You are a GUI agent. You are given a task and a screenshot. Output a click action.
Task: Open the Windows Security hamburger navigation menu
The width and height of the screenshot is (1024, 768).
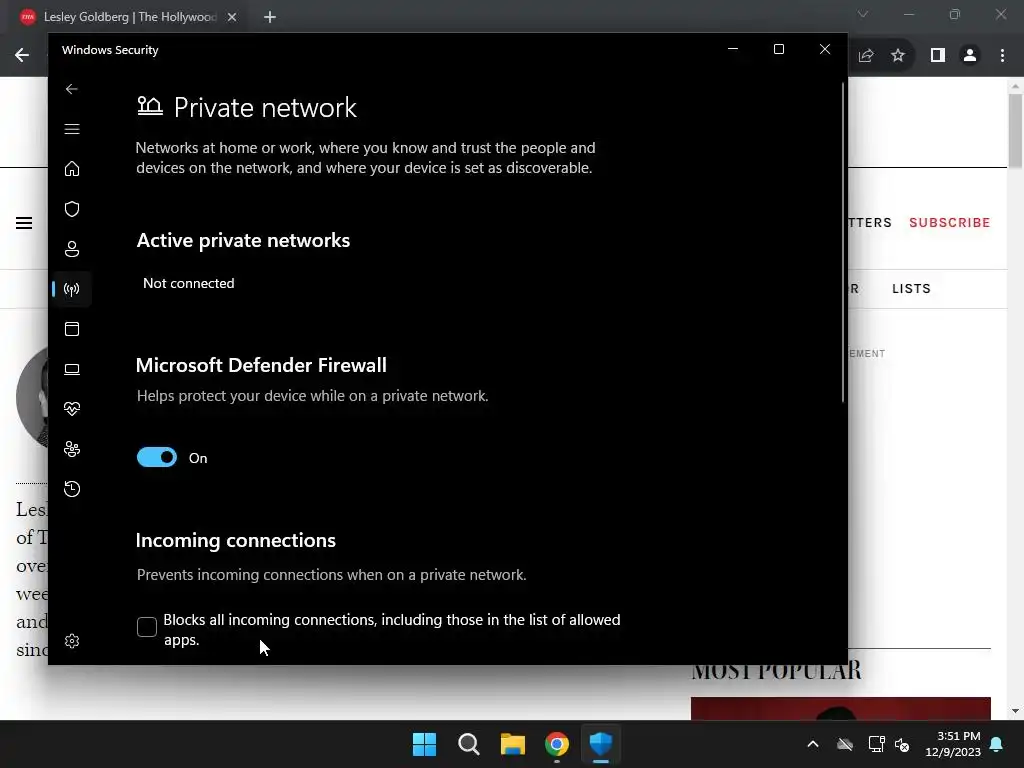point(72,129)
